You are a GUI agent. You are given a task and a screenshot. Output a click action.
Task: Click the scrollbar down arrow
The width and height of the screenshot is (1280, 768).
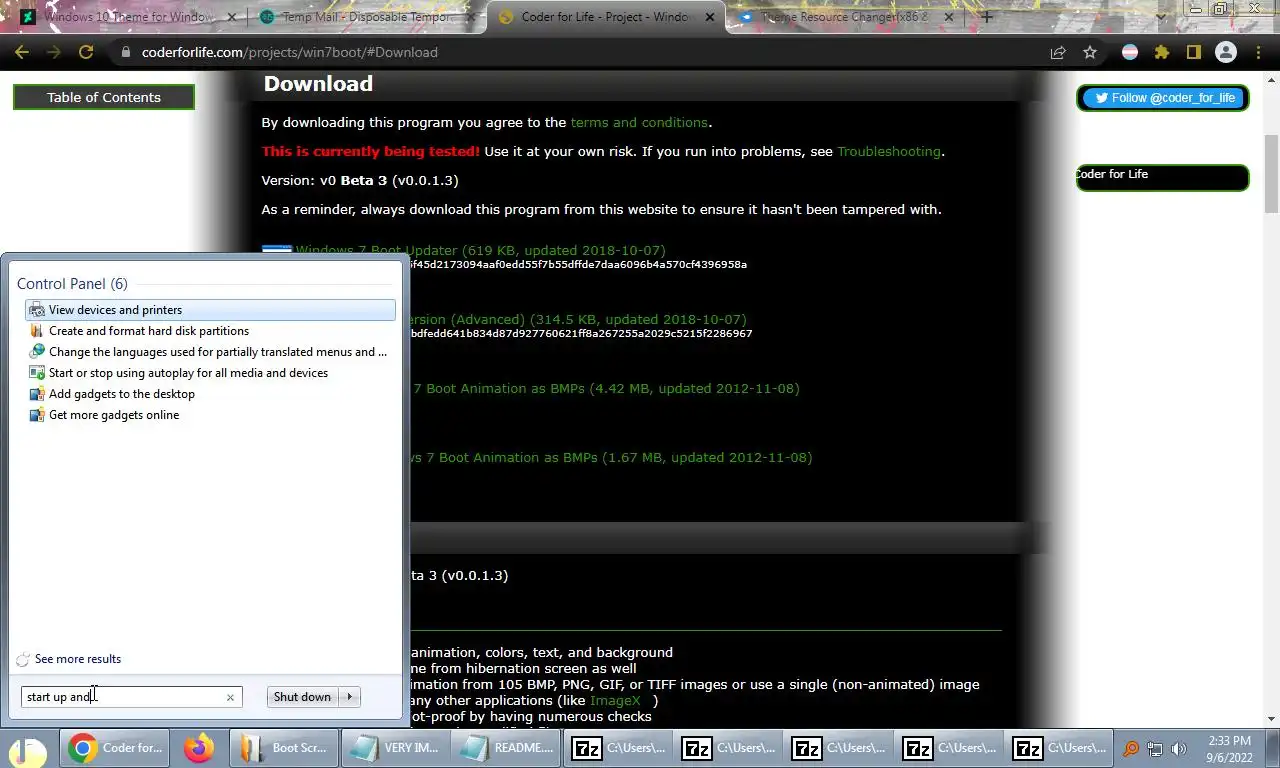tap(1271, 718)
